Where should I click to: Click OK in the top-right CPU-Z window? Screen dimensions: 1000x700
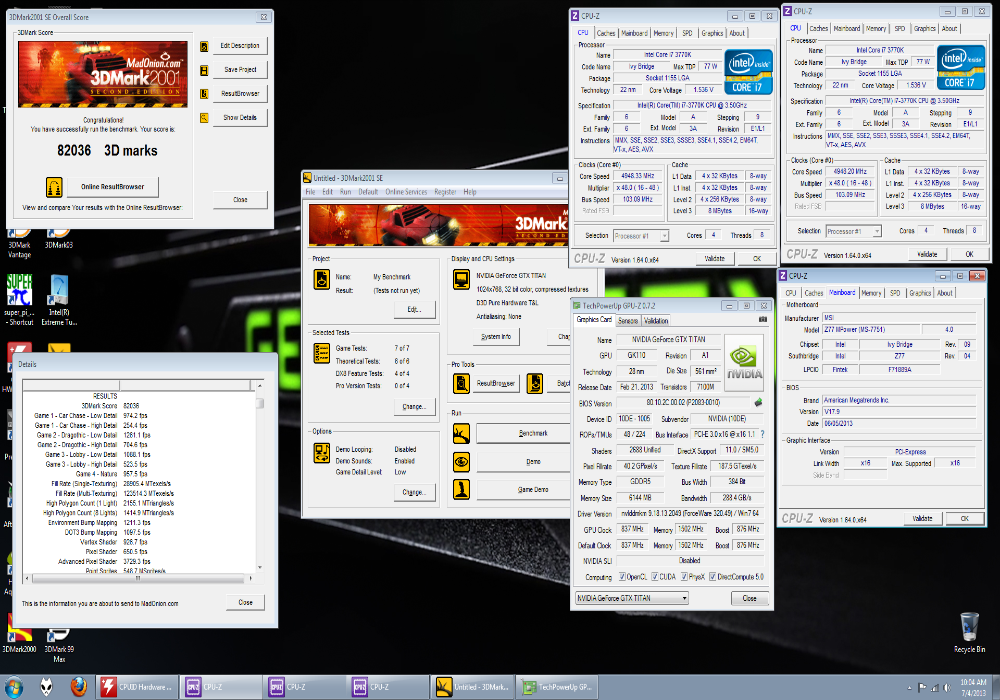pos(969,254)
